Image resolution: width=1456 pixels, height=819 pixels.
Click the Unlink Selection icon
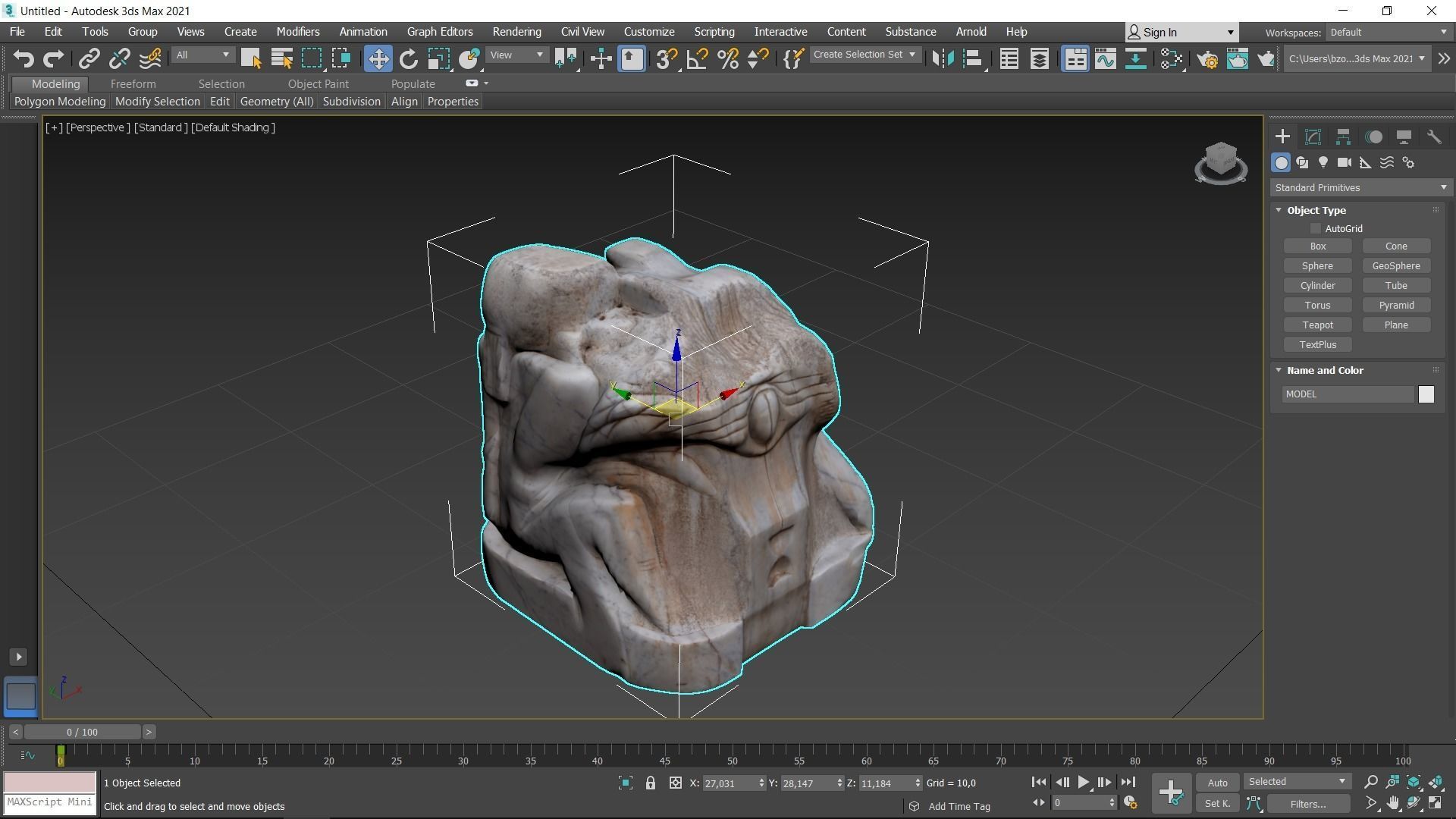click(119, 58)
